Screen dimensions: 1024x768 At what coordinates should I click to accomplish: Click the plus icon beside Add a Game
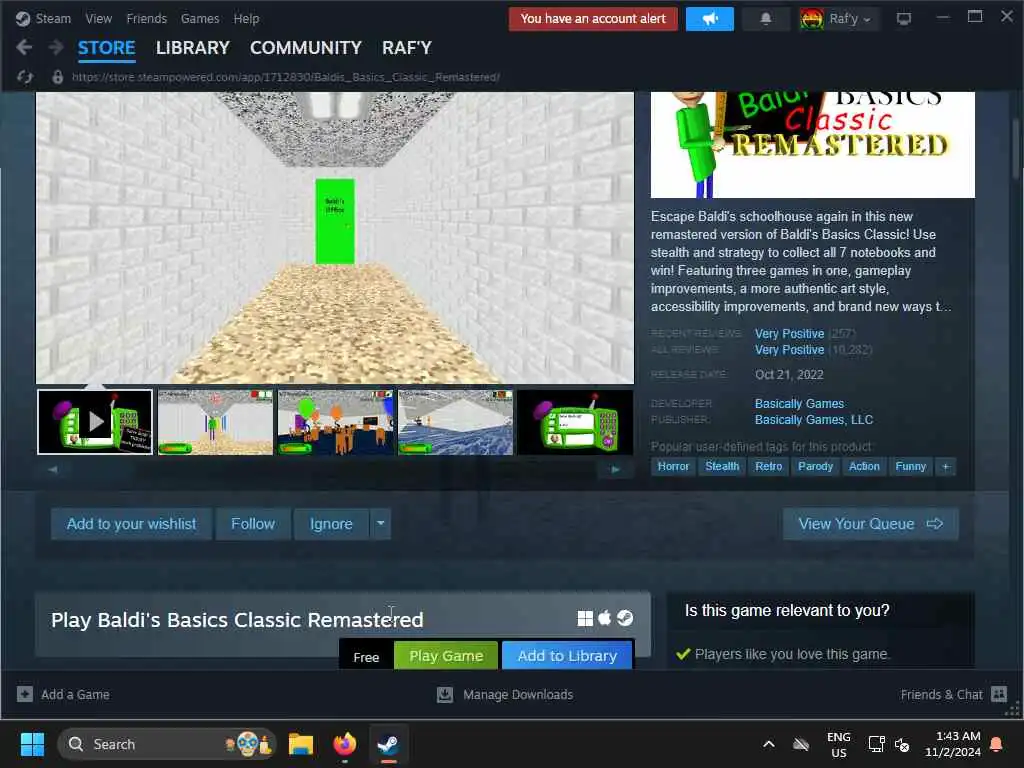pos(25,694)
